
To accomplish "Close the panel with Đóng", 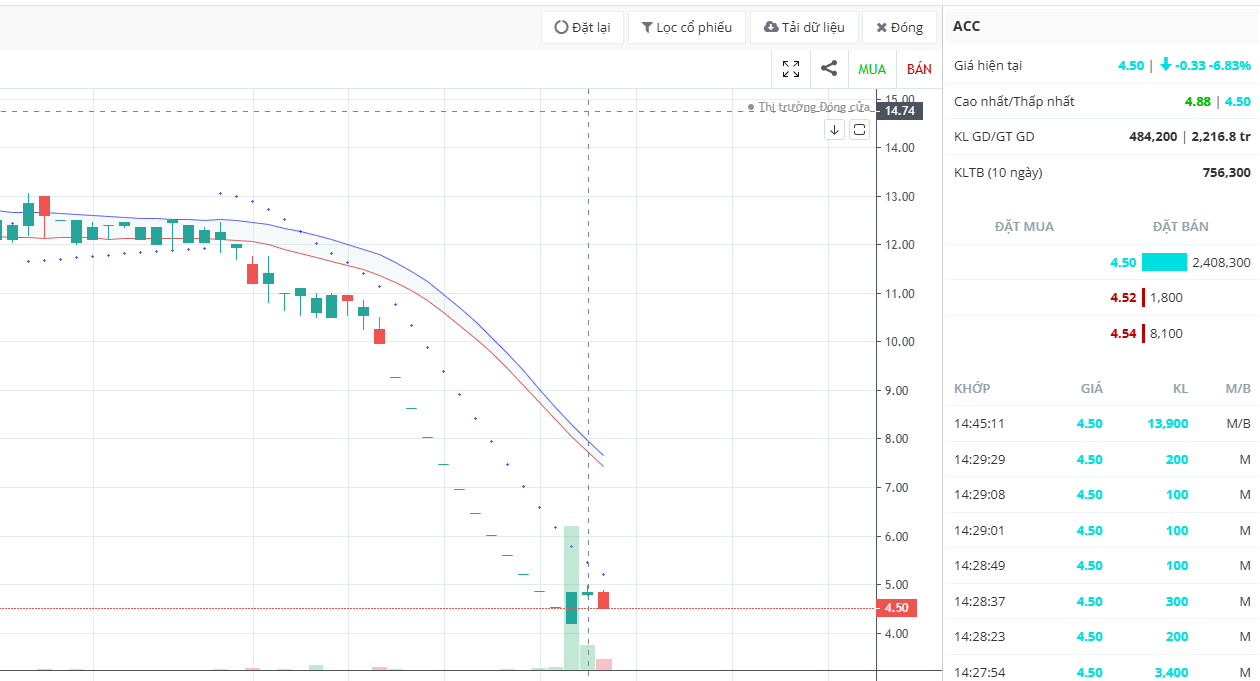I will pos(899,27).
